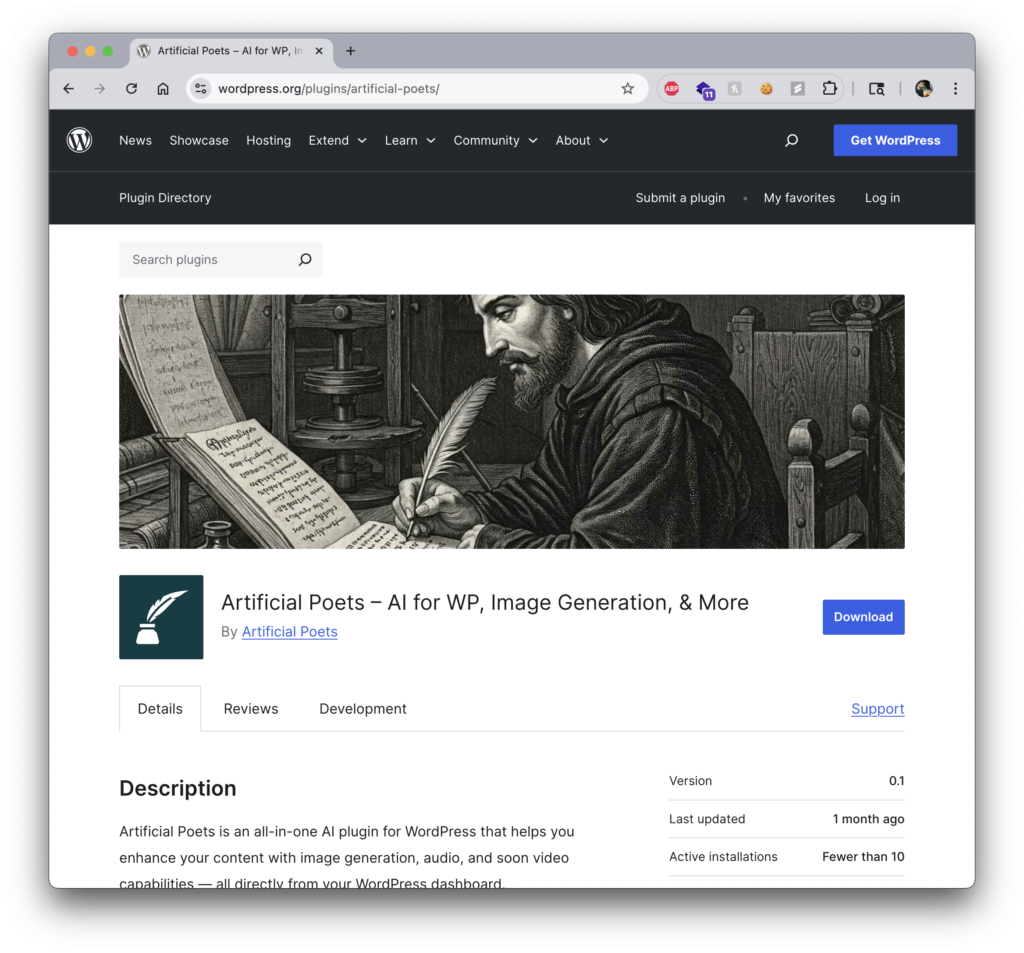
Task: Expand the Learn menu dropdown
Action: [410, 141]
